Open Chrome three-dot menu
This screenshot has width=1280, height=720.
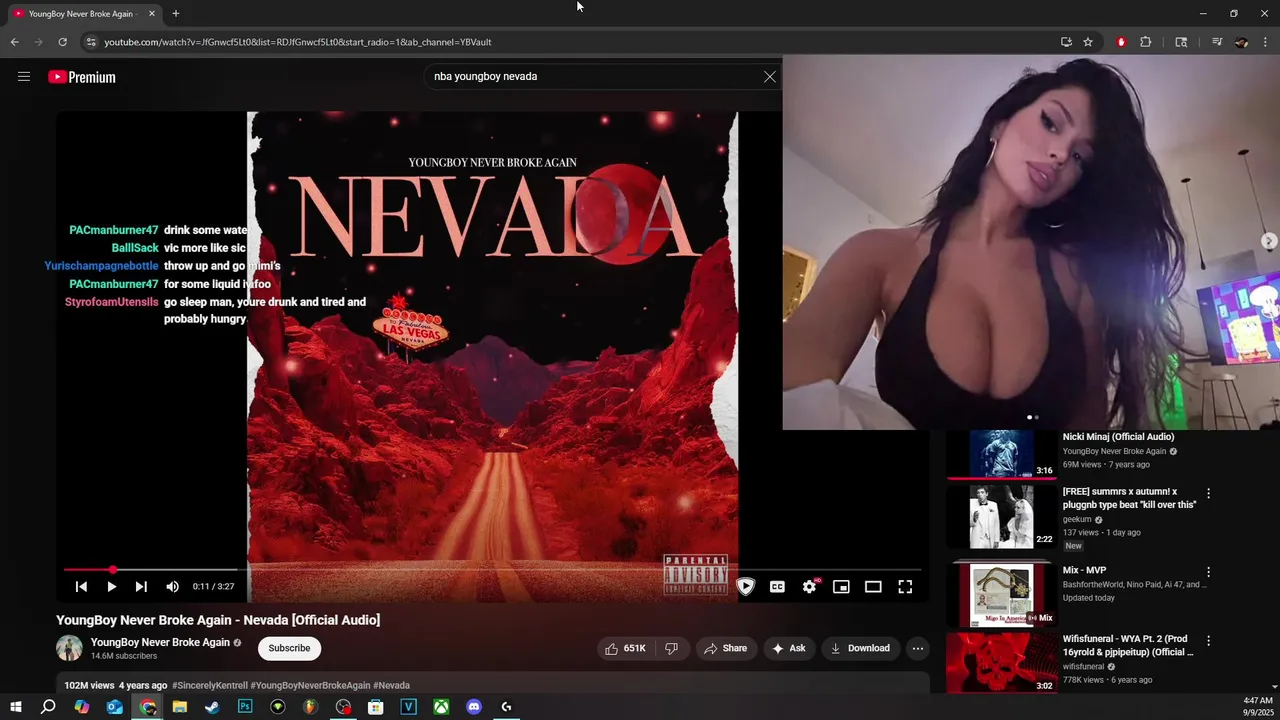click(1266, 42)
